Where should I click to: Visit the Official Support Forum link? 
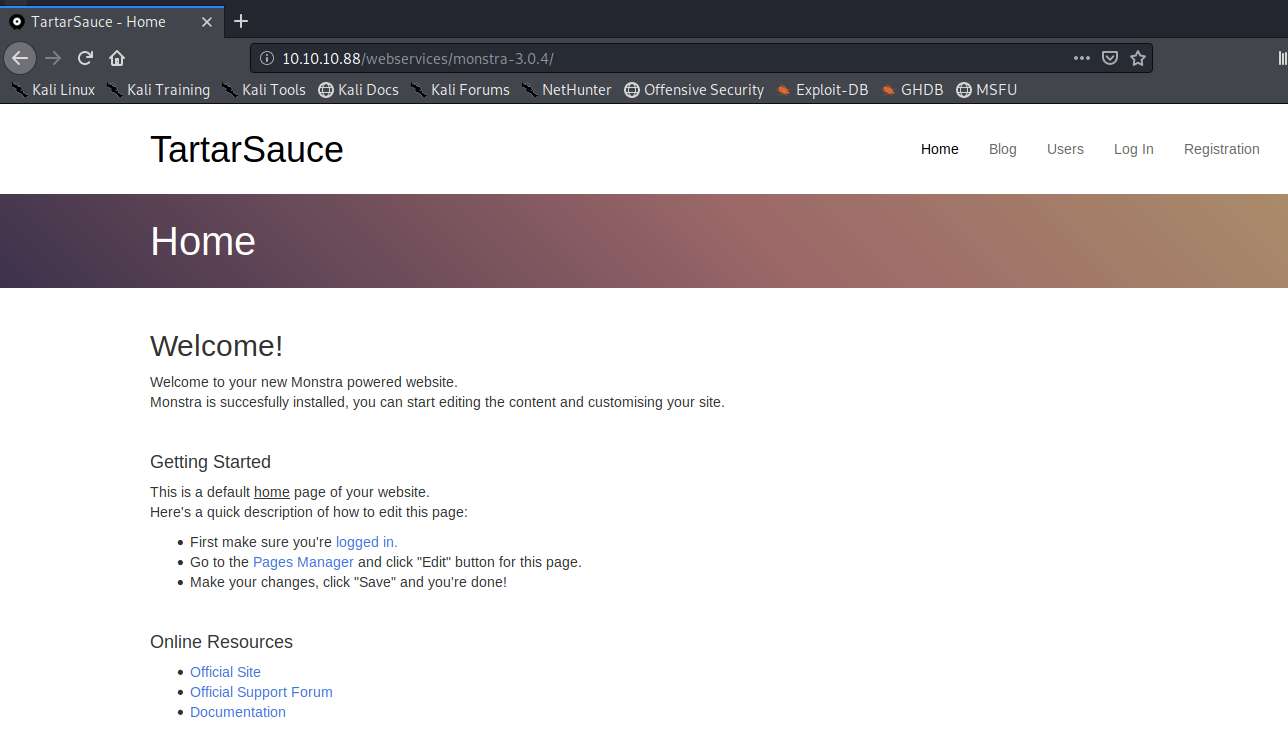pyautogui.click(x=261, y=692)
